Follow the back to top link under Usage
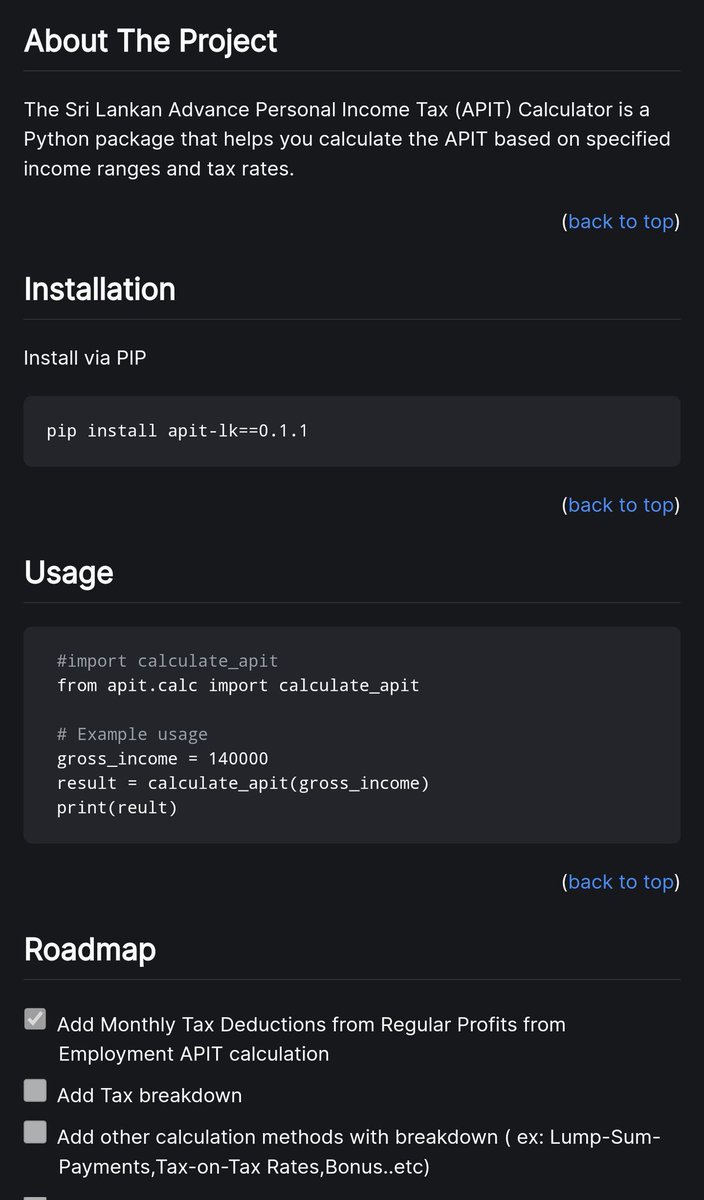This screenshot has height=1200, width=704. click(621, 881)
